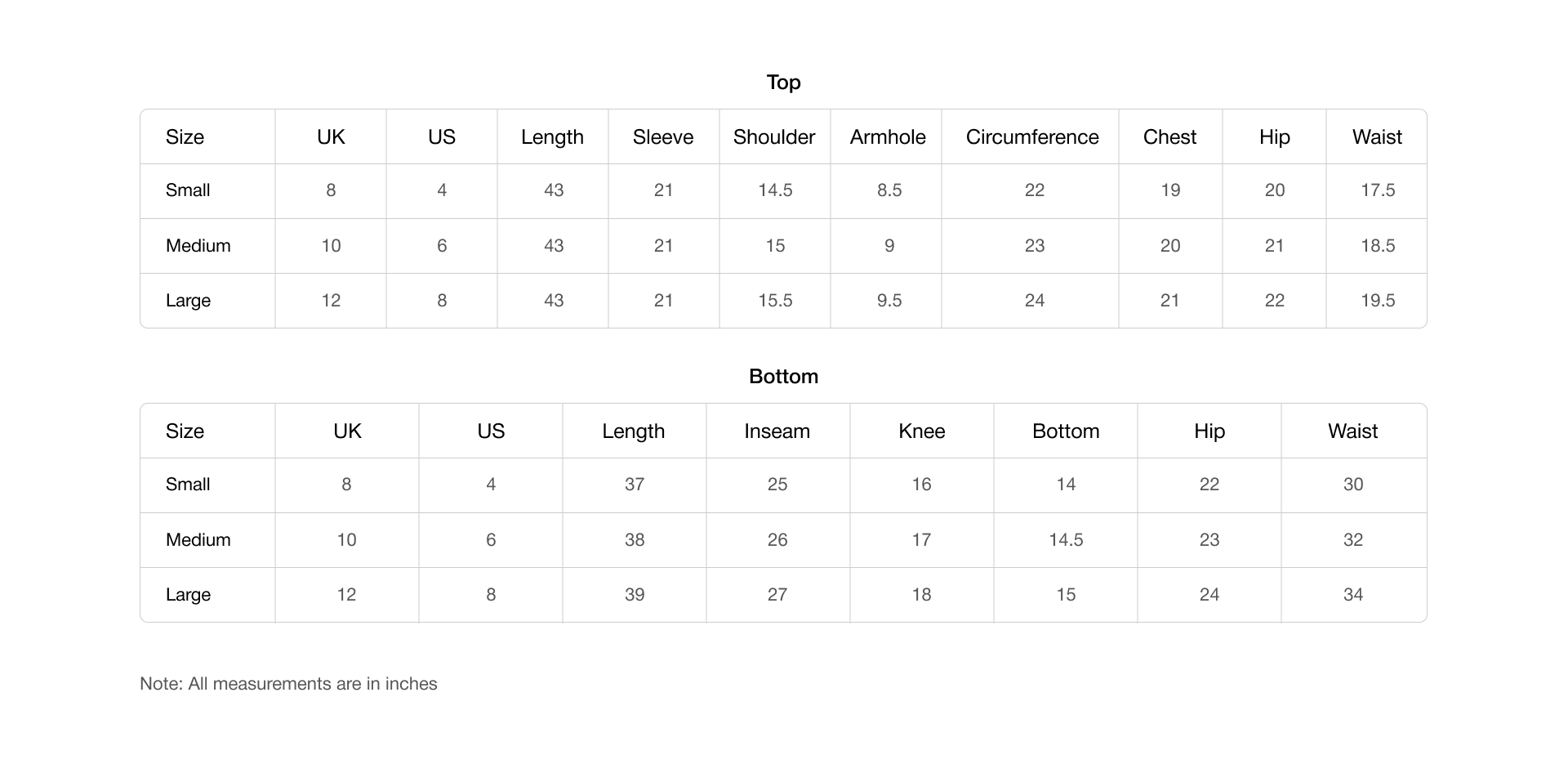Select the 23 circumference value for Medium top
1568x764 pixels.
point(1034,246)
